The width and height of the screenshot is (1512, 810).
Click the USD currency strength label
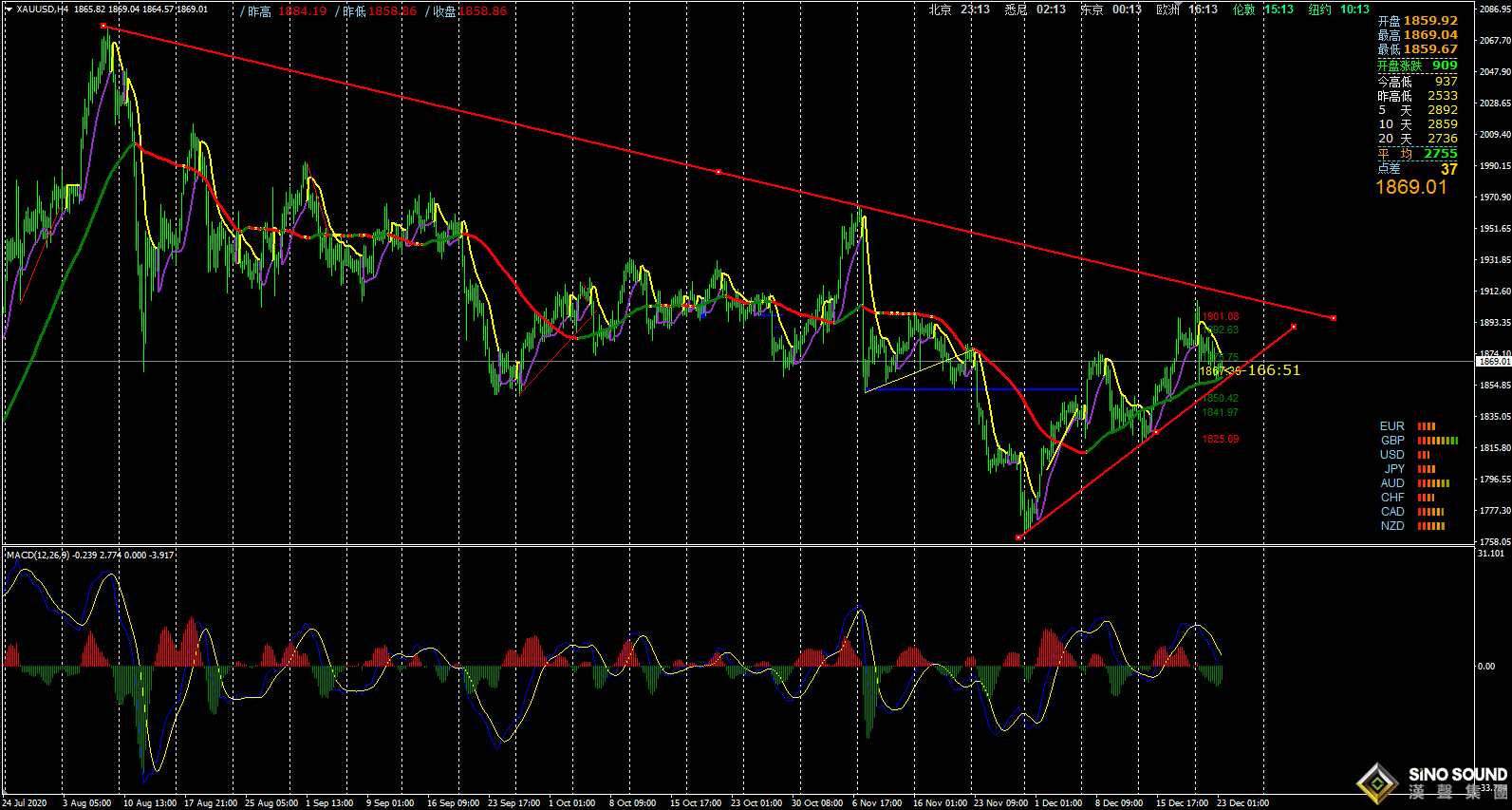[x=1391, y=455]
